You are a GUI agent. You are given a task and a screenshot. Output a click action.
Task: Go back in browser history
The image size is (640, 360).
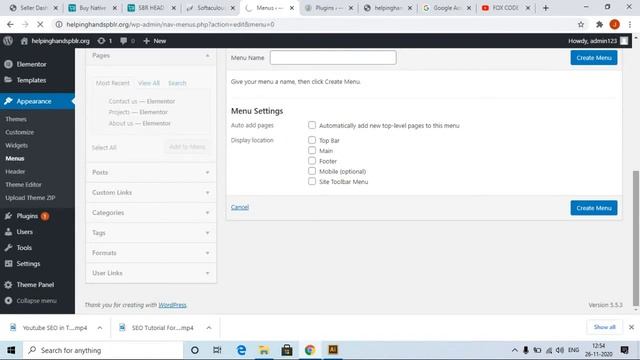pyautogui.click(x=10, y=24)
